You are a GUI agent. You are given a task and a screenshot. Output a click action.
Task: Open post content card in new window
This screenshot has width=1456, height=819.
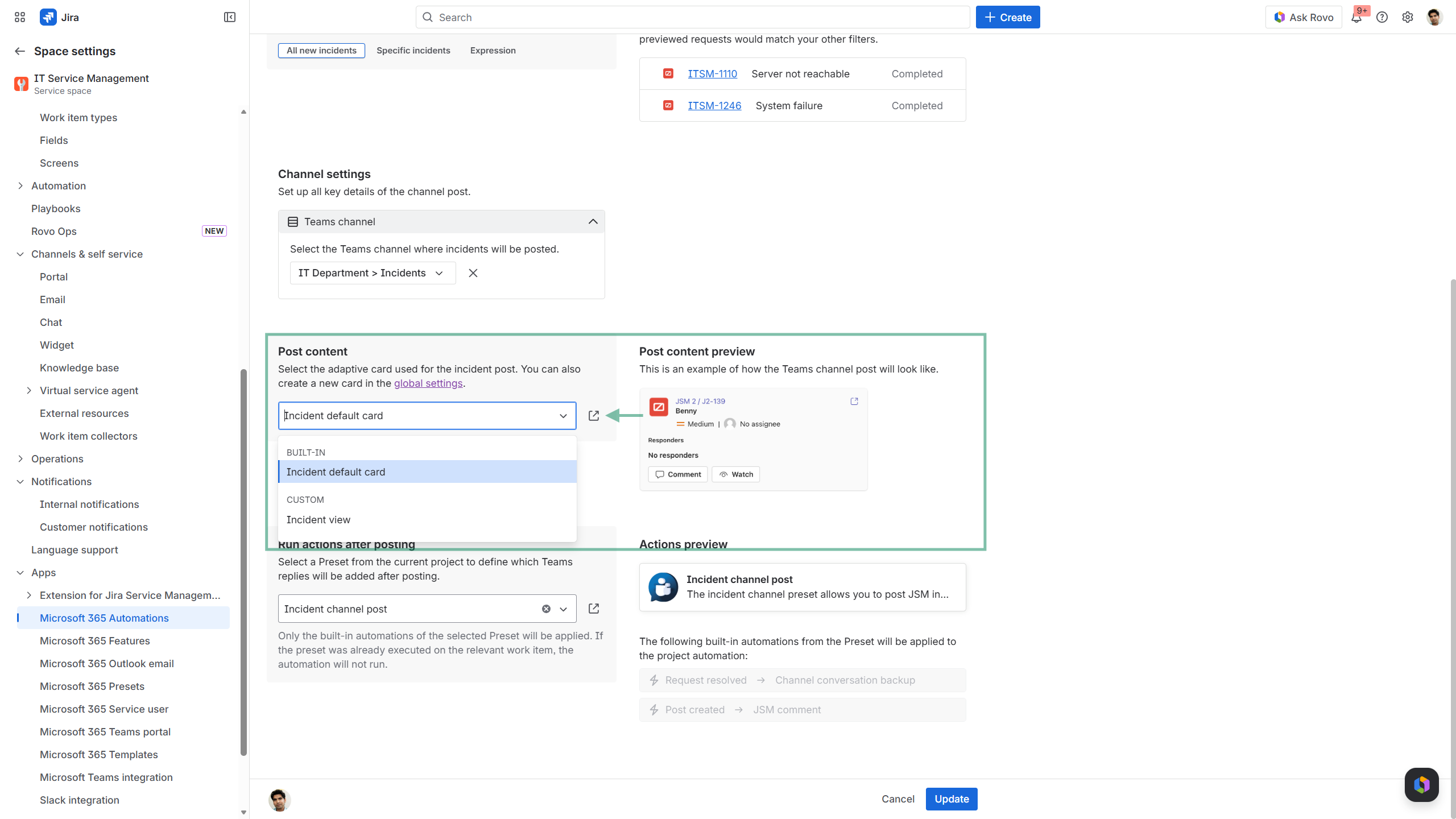click(594, 416)
